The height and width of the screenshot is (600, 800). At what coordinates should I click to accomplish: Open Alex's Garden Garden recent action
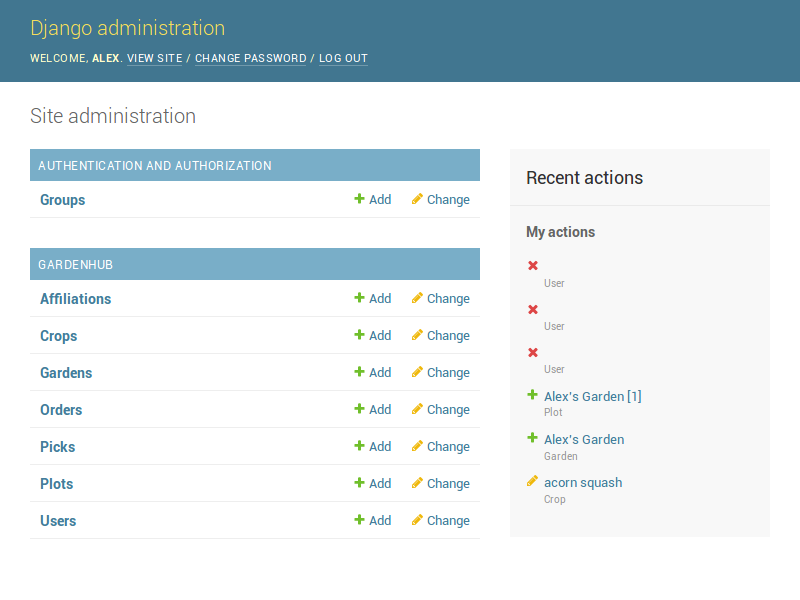(x=584, y=439)
